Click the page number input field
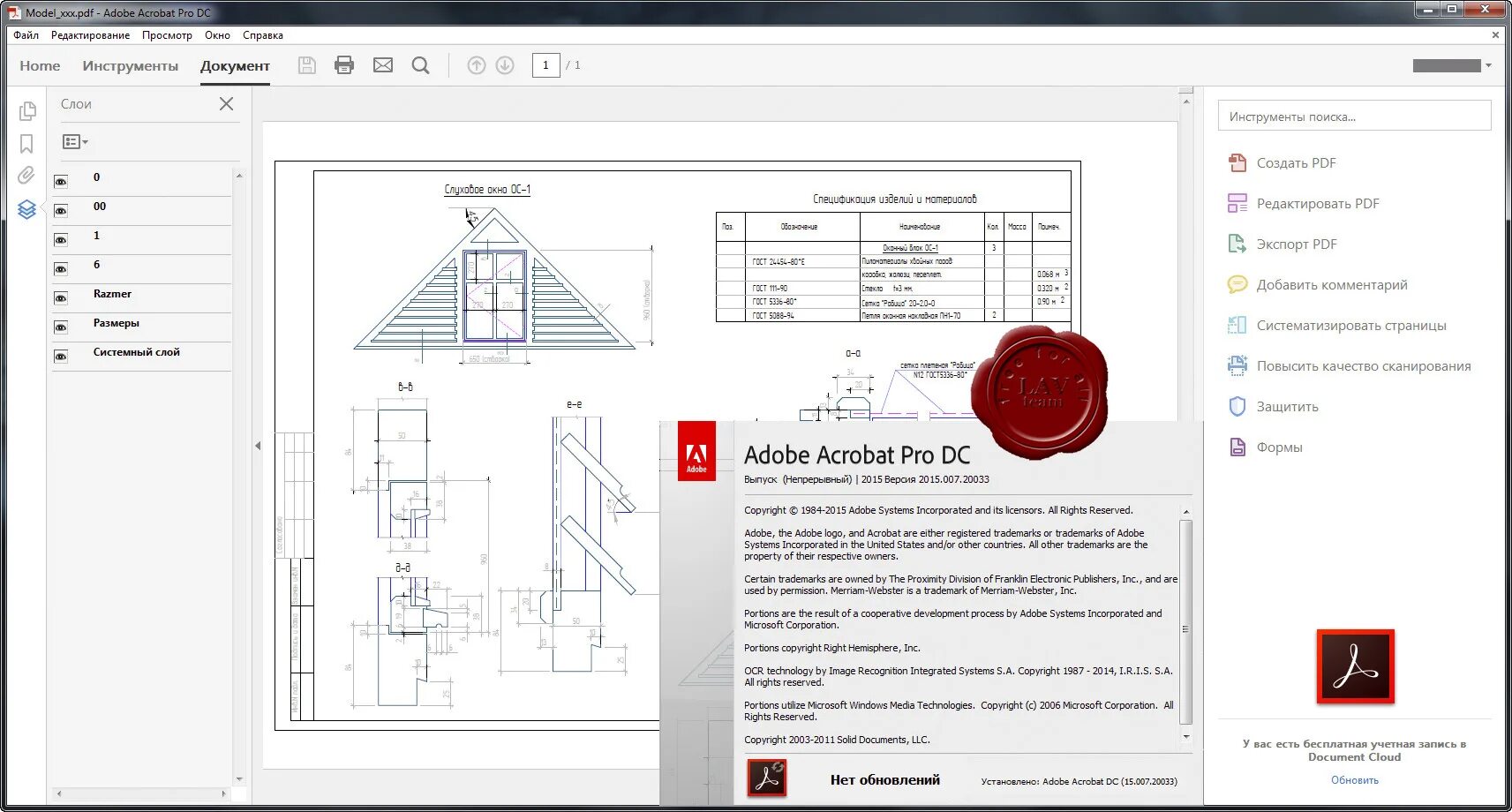The width and height of the screenshot is (1512, 812). pyautogui.click(x=545, y=65)
